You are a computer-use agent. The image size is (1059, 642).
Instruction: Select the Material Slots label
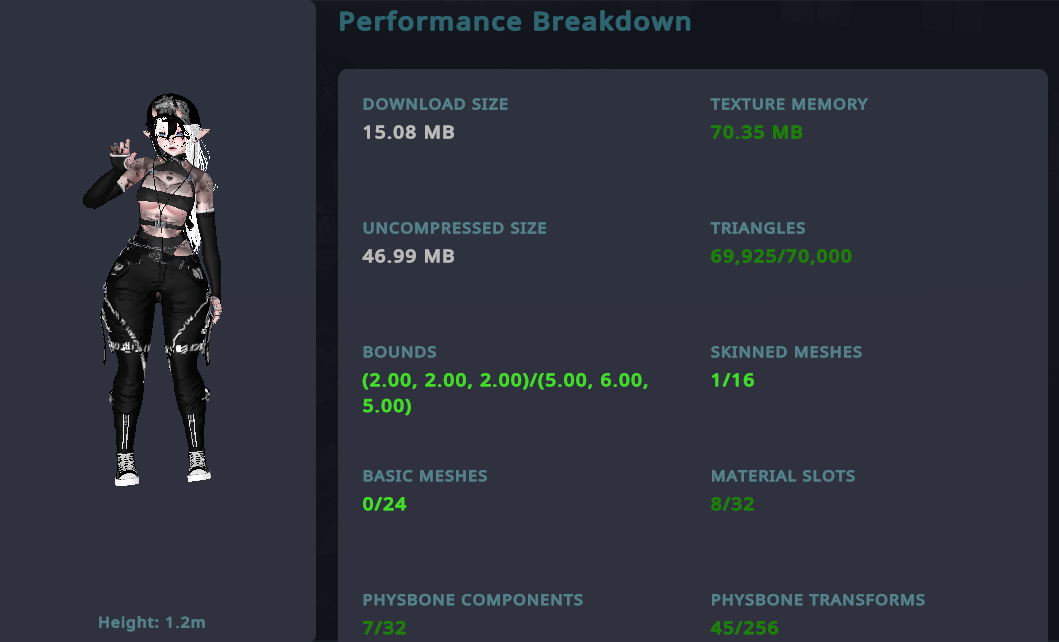pos(783,476)
